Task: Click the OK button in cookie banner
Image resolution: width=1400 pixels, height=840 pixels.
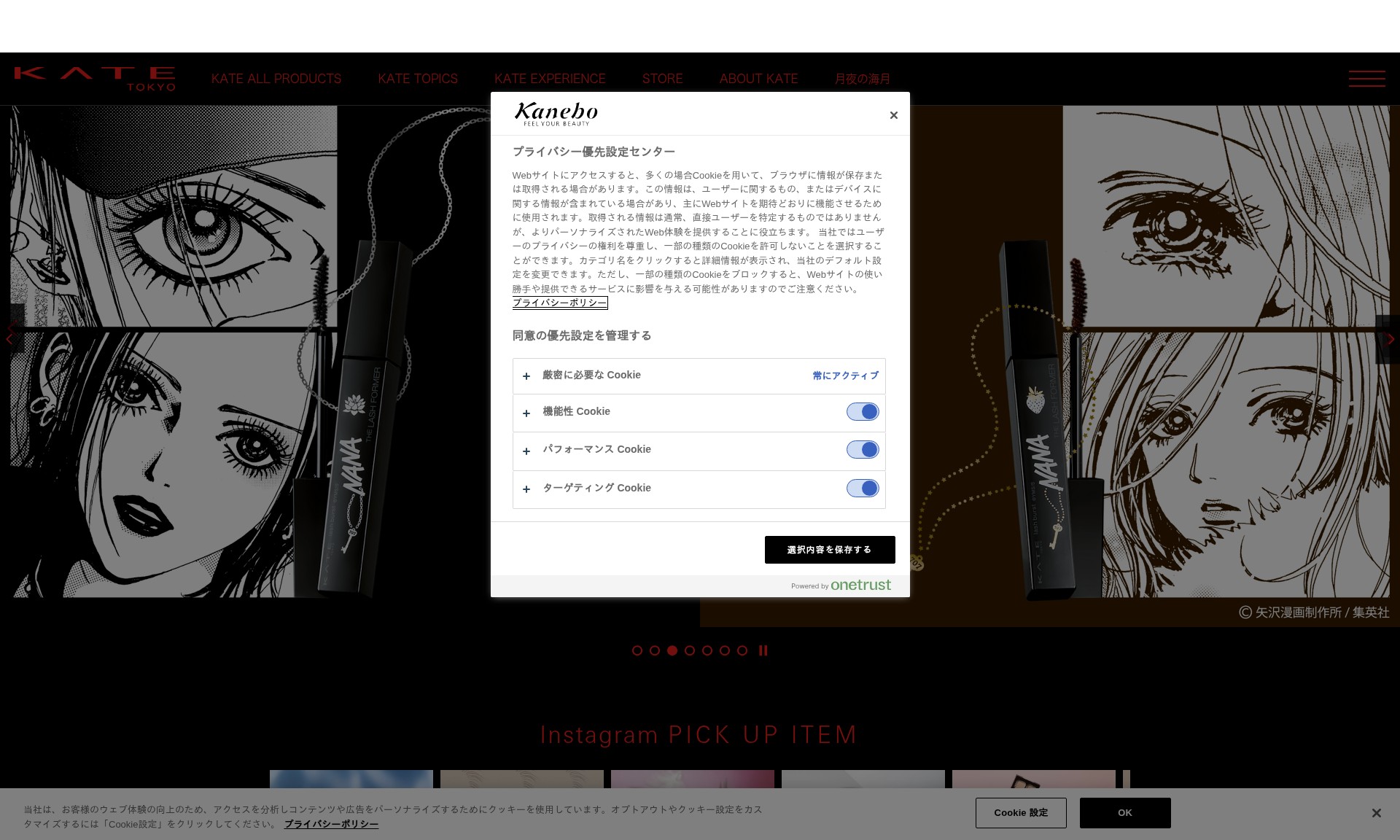Action: tap(1125, 813)
